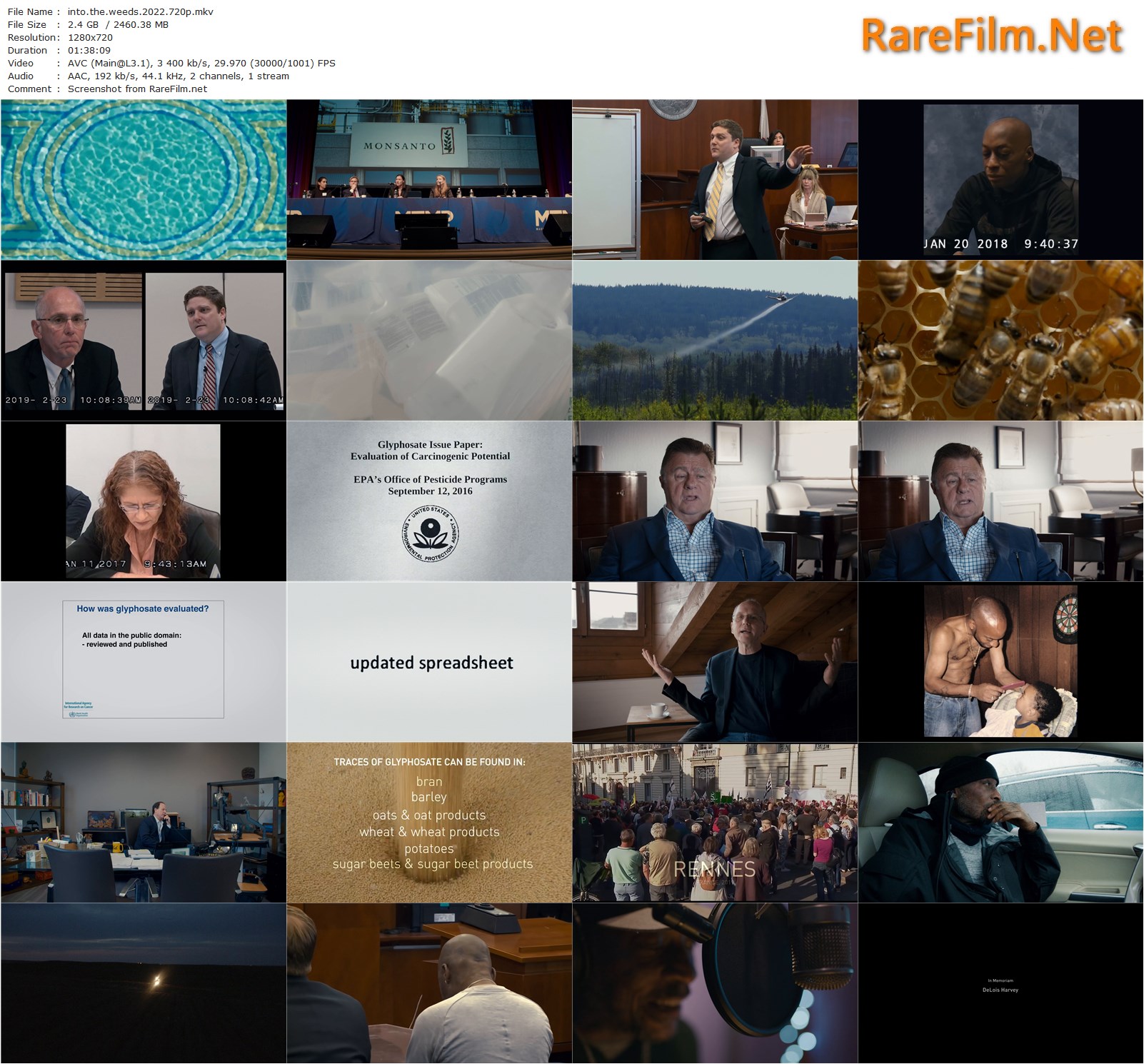Open thumbnail of lawyer pointing in courtroom
Viewport: 1144px width, 1064px height.
pyautogui.click(x=715, y=179)
